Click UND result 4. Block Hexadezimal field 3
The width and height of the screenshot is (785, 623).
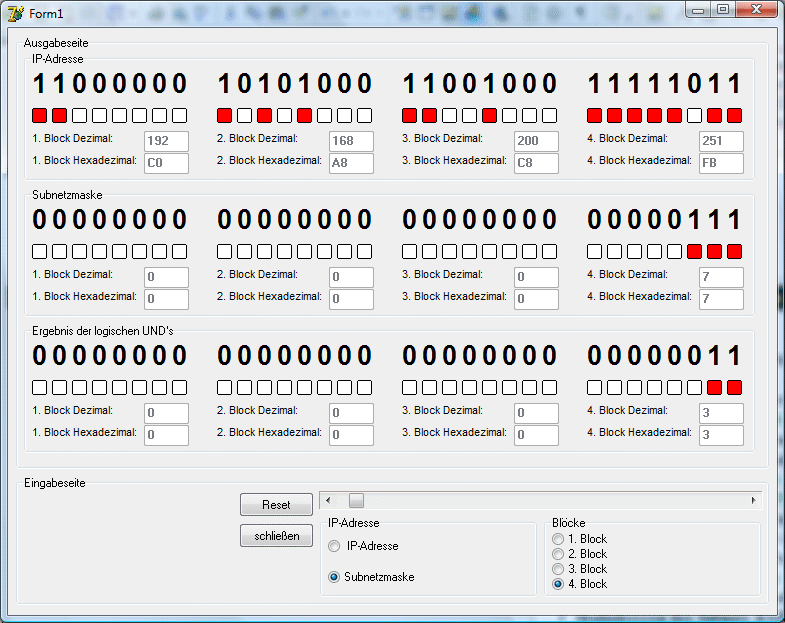(x=721, y=435)
